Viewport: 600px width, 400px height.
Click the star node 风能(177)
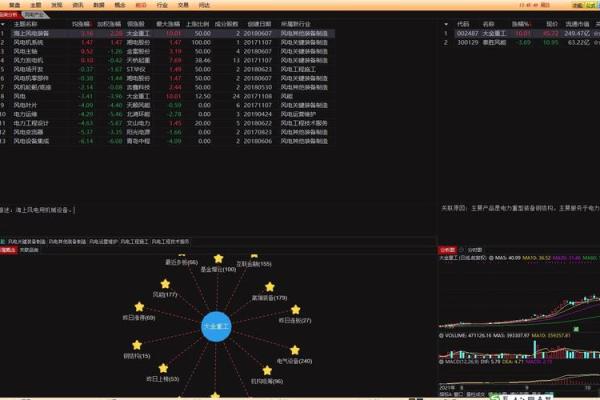[x=165, y=285]
